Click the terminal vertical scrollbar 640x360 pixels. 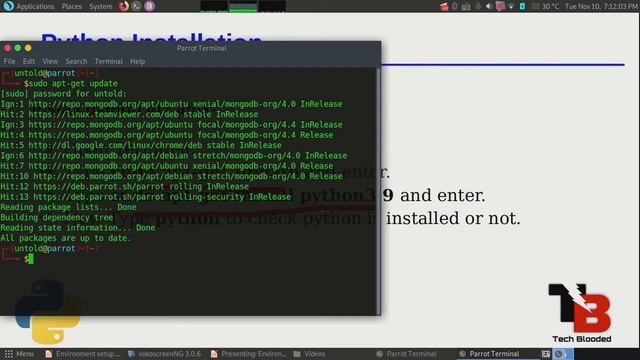pos(378,191)
